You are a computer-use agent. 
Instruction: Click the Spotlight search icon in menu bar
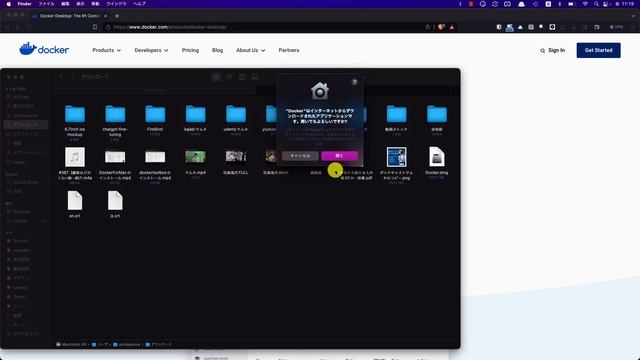click(596, 4)
